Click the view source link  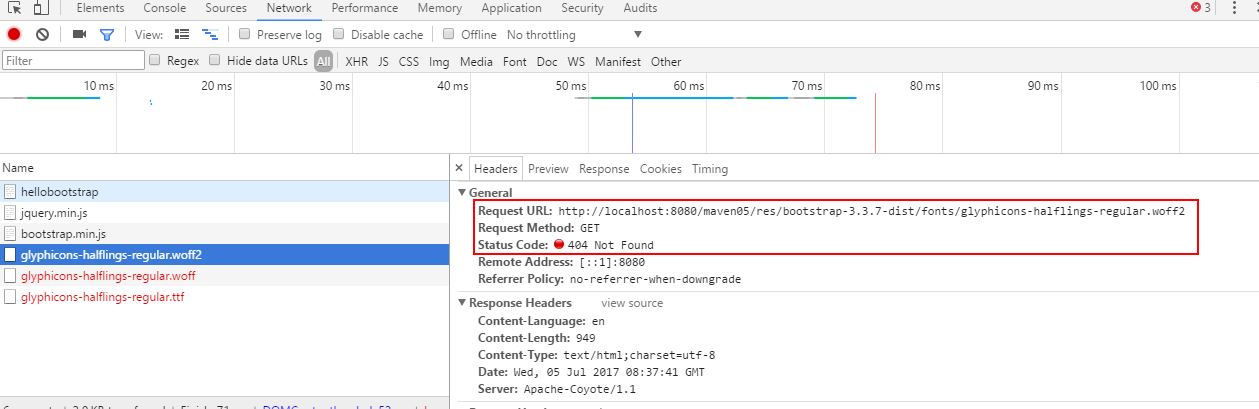pos(631,303)
